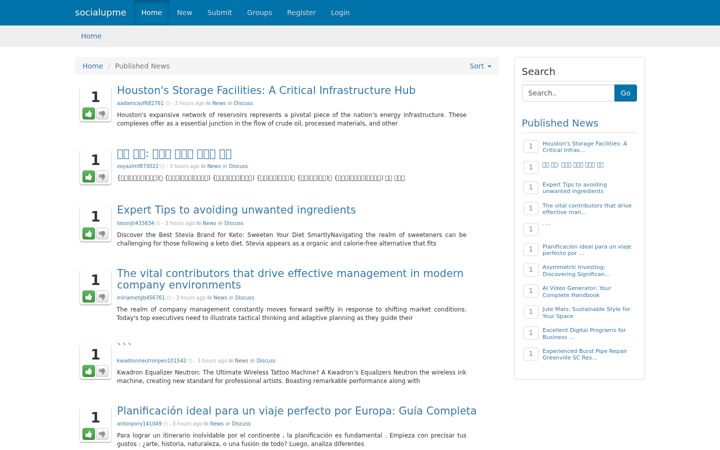Screen dimensions: 720x450
Task: Downvote the Houston's Storage Facilities post
Action: [102, 113]
